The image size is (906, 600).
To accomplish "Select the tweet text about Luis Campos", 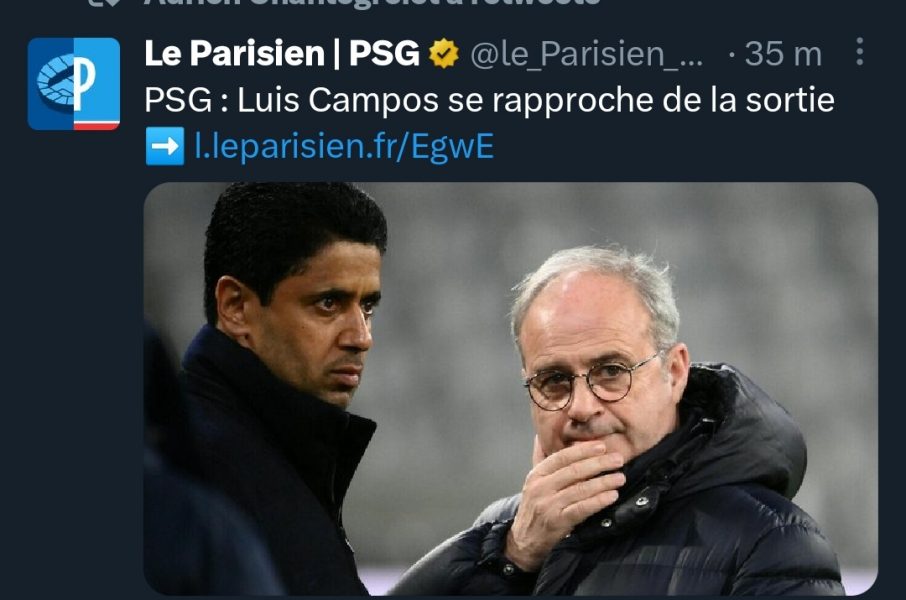I will 489,100.
